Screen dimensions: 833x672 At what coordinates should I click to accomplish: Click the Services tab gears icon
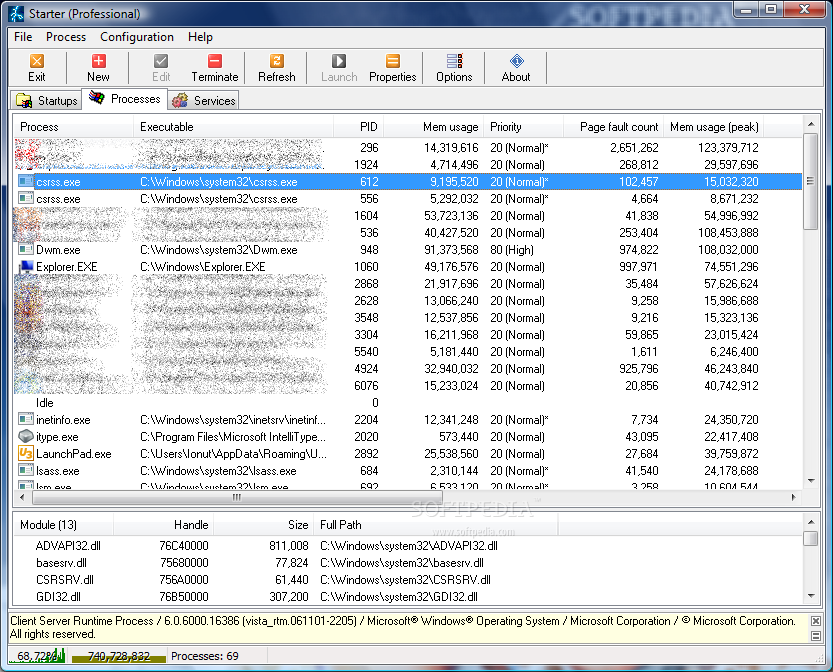180,100
